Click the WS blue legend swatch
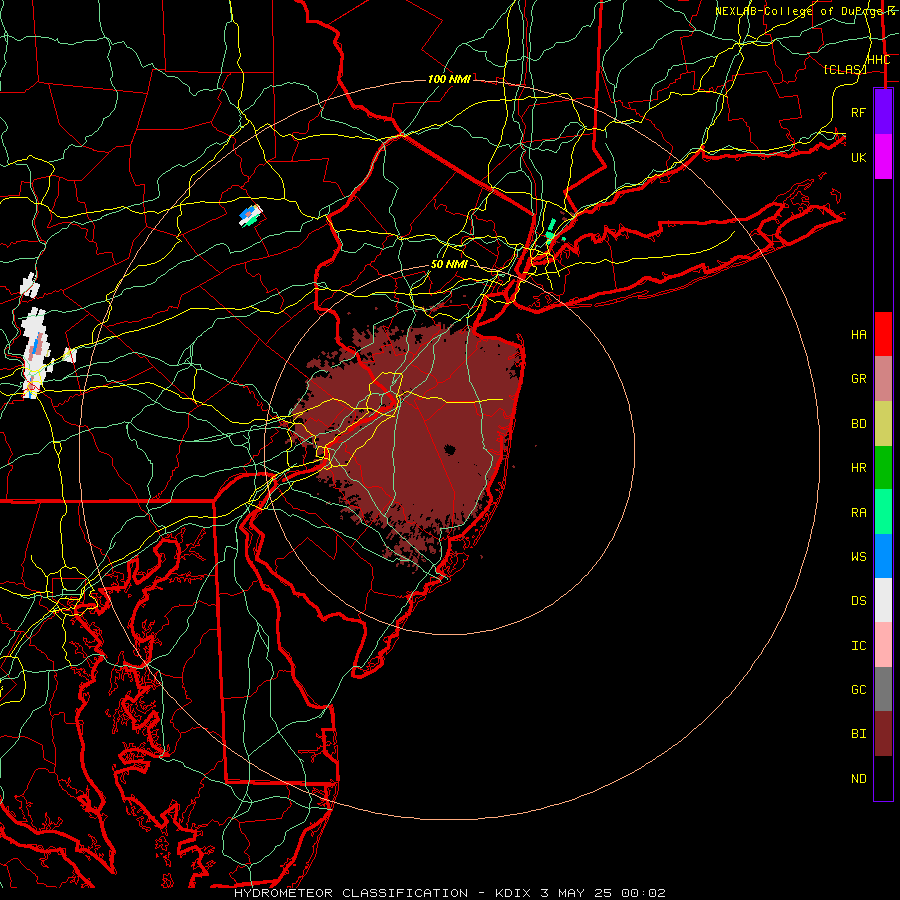 point(883,556)
